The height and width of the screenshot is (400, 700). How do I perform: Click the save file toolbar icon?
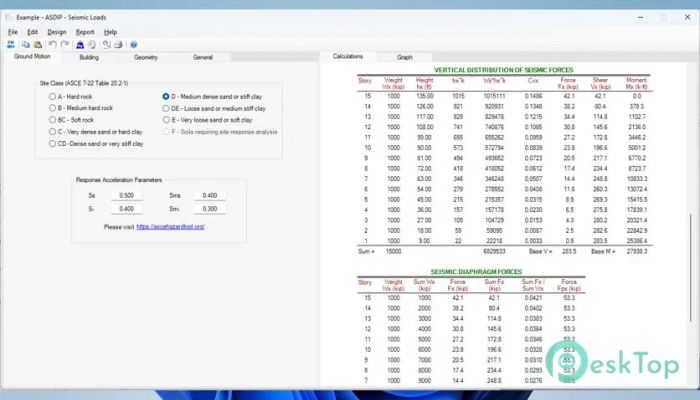point(37,44)
